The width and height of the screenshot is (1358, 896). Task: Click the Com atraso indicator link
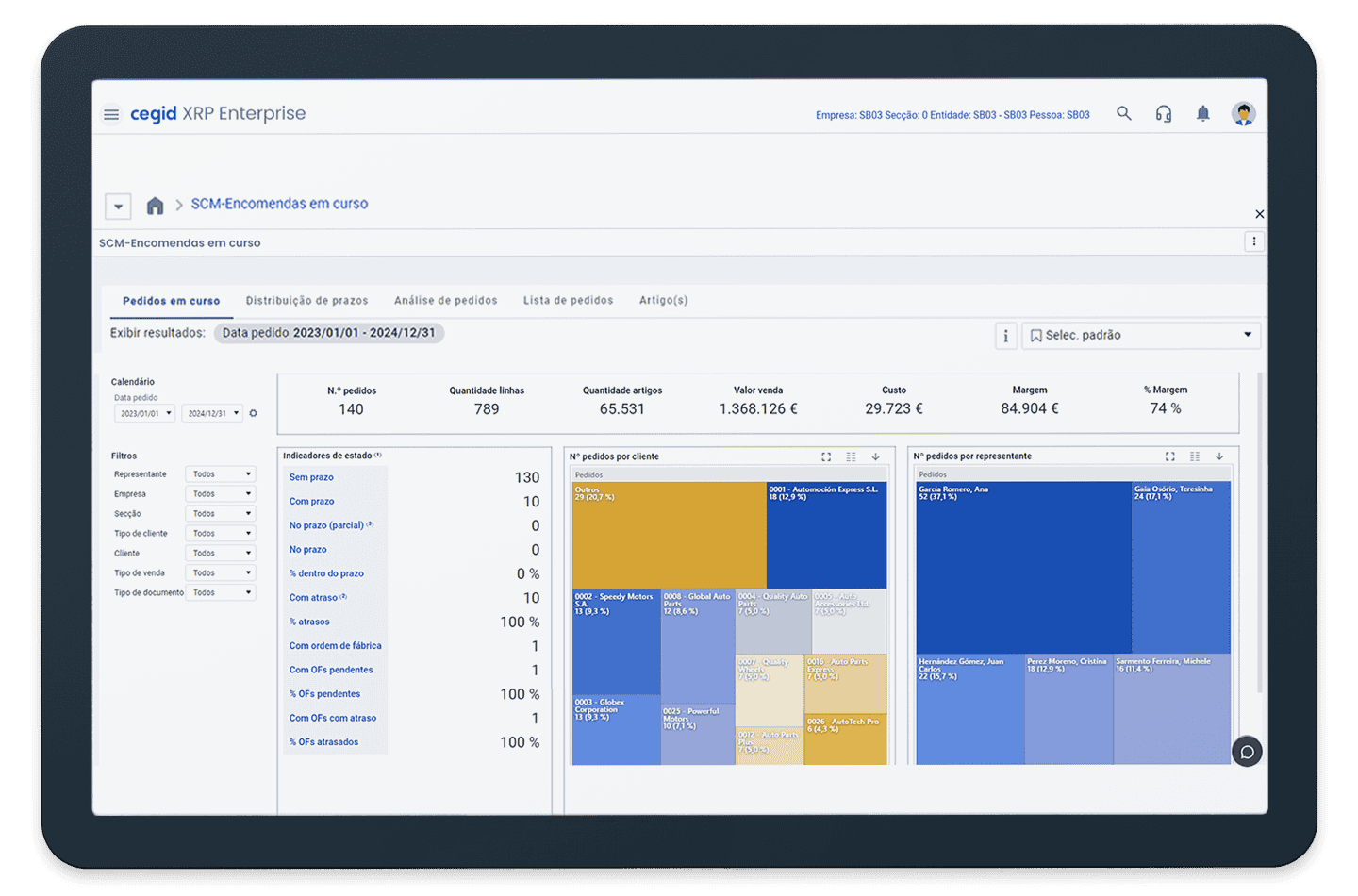(x=313, y=598)
